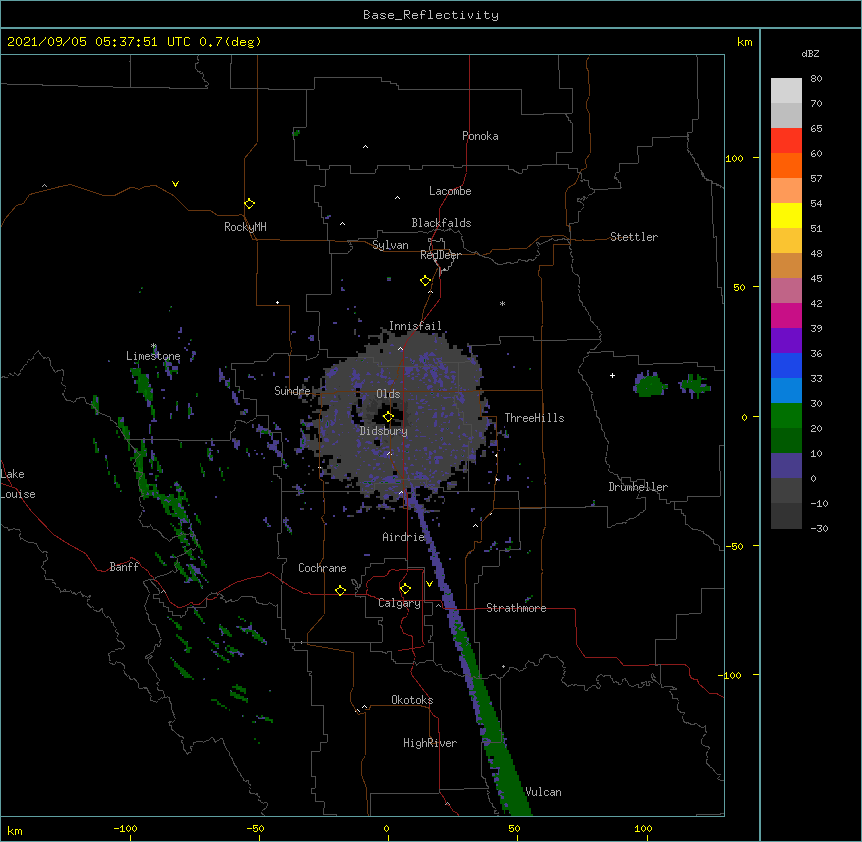Click the yellow diamond marker near Cochrane
The height and width of the screenshot is (842, 862).
[340, 590]
